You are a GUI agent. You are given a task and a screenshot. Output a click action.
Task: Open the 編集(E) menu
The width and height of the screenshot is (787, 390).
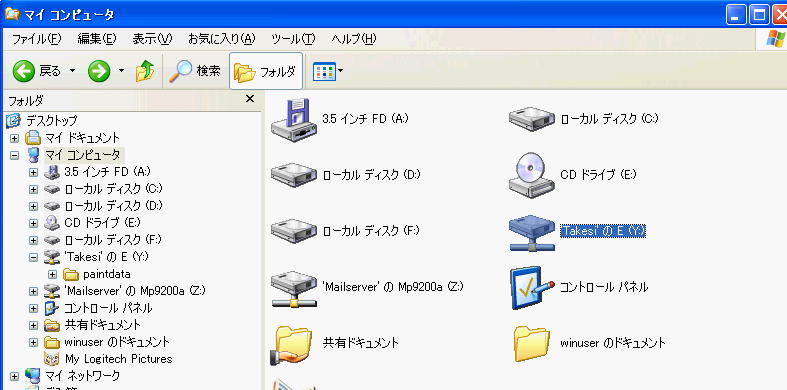click(x=96, y=39)
